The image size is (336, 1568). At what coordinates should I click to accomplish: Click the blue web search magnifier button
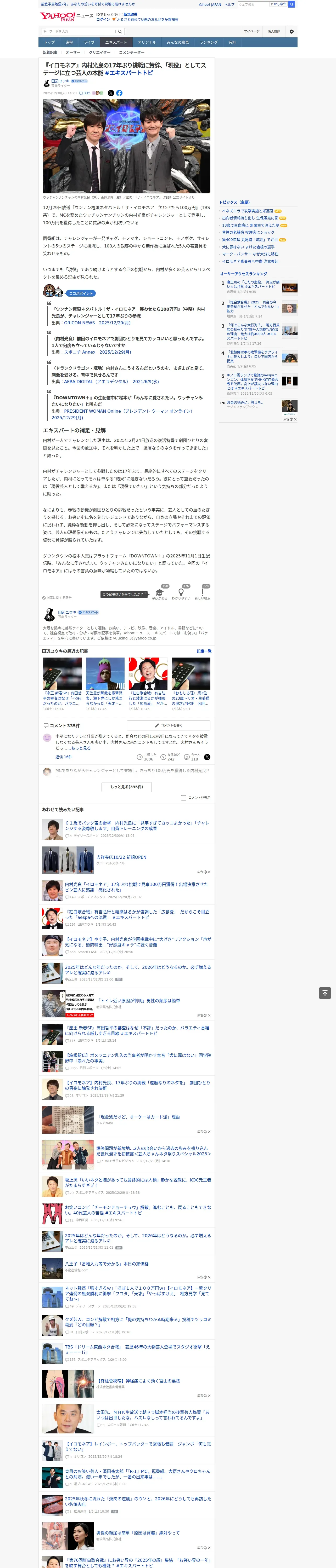click(x=292, y=4)
